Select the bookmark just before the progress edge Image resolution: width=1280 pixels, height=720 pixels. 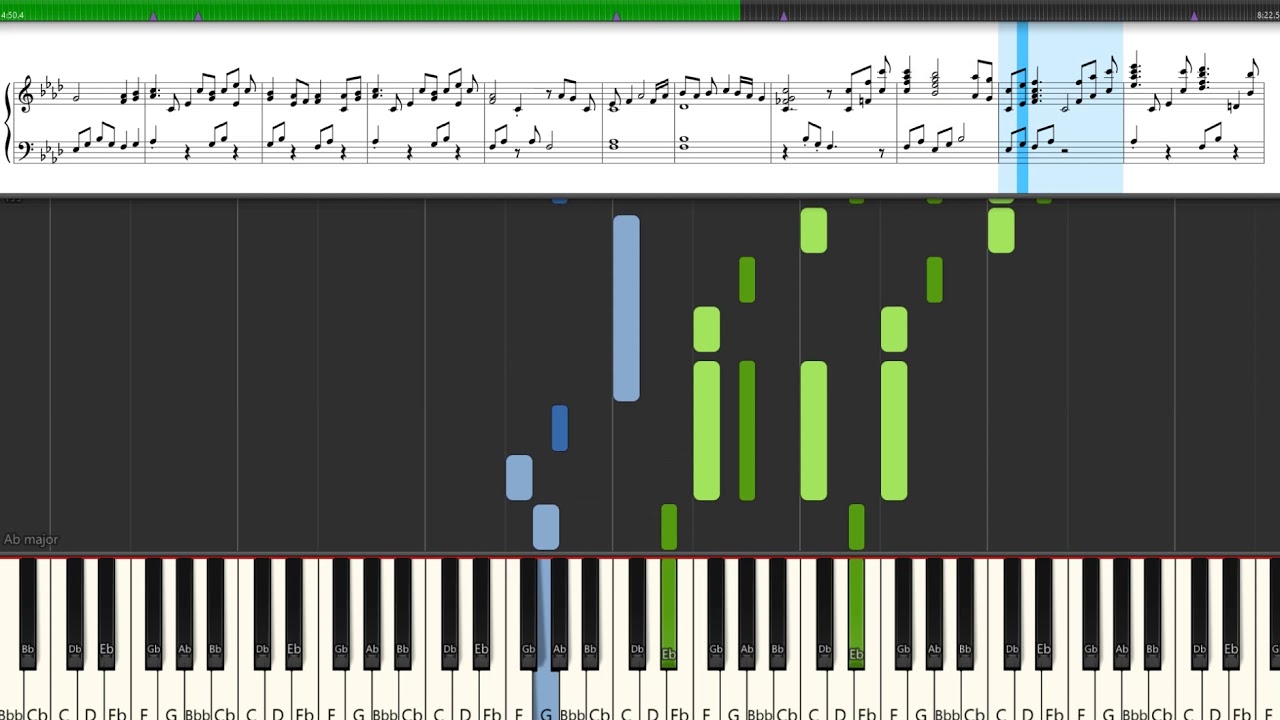click(616, 16)
